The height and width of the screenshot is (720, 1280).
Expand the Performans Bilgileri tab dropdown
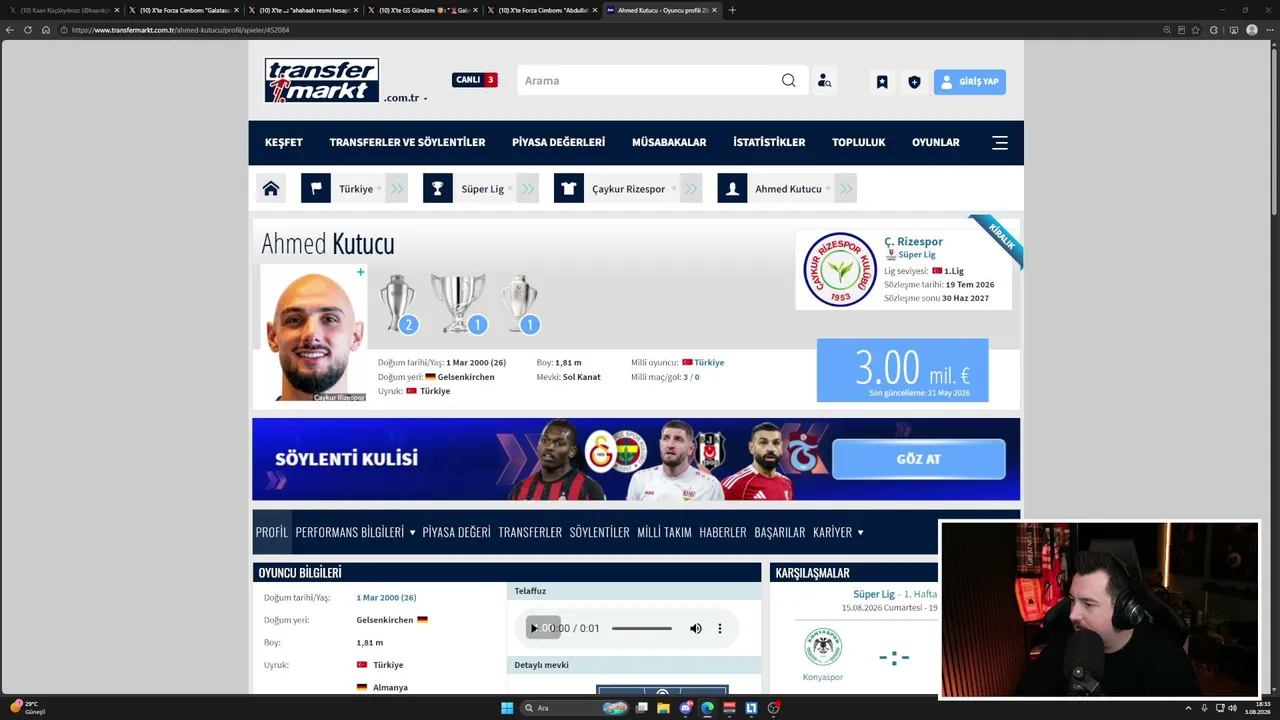click(412, 533)
